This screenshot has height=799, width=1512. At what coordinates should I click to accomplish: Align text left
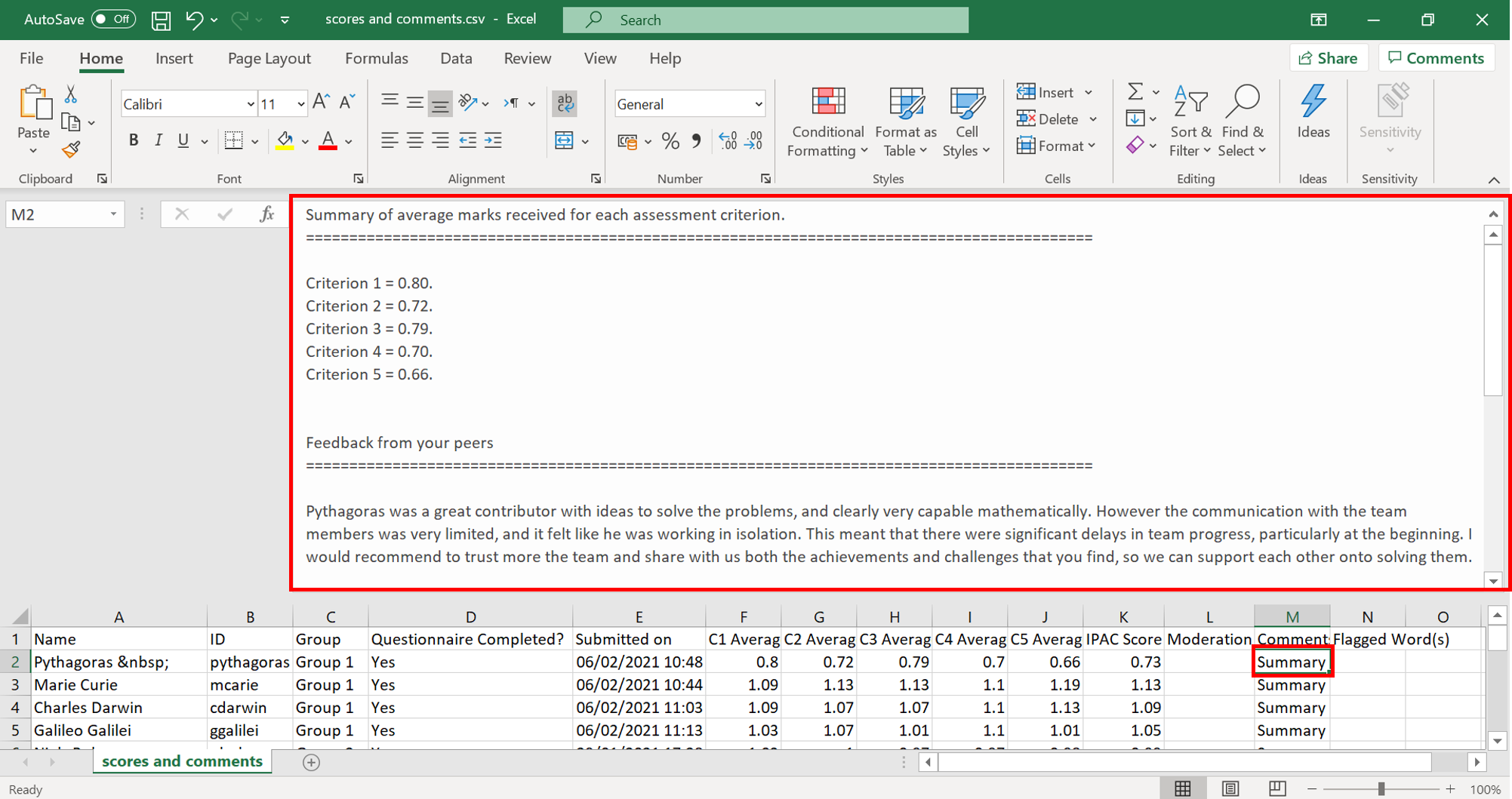(390, 140)
